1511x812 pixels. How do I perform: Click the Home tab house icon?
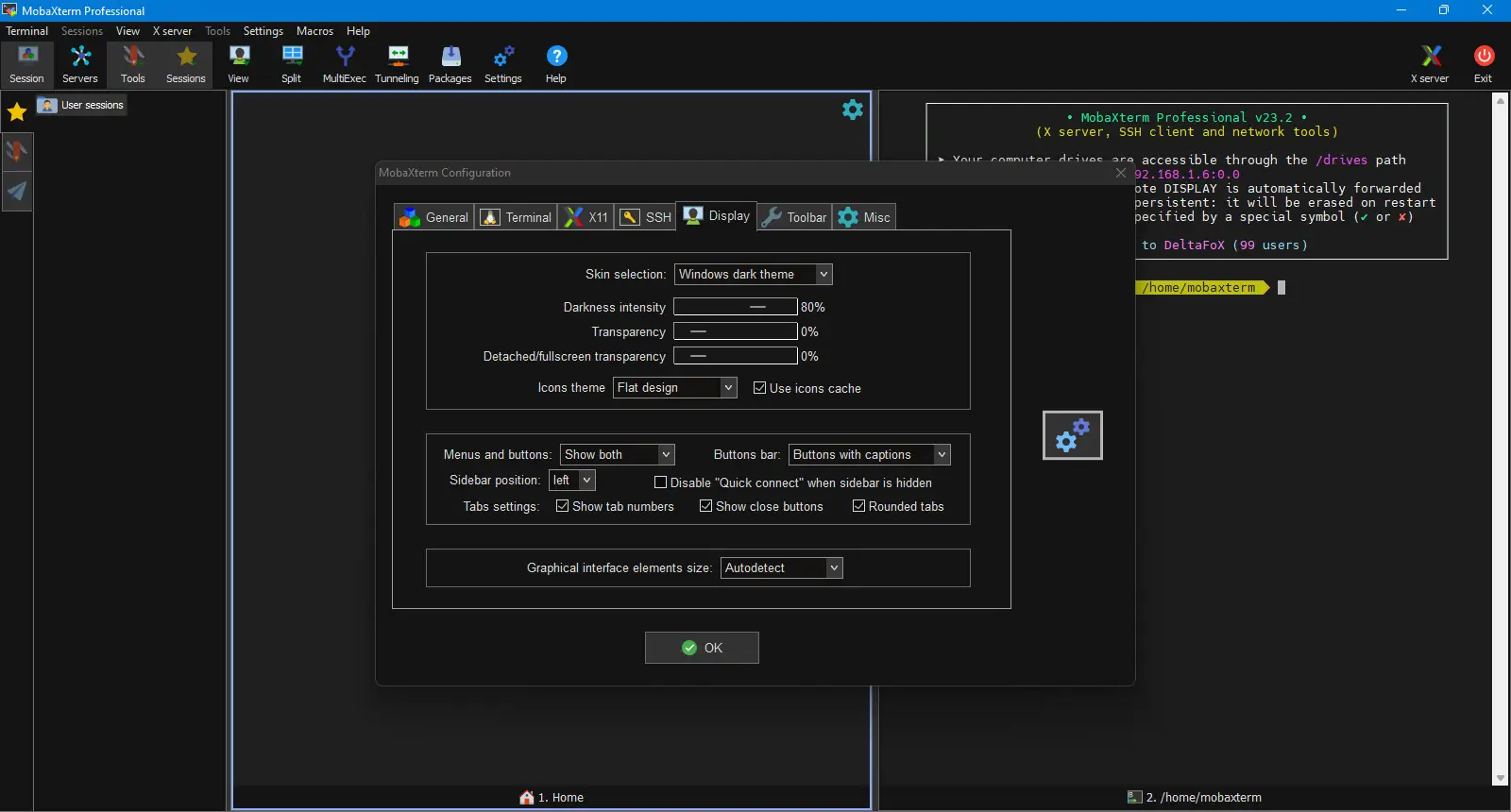coord(527,798)
